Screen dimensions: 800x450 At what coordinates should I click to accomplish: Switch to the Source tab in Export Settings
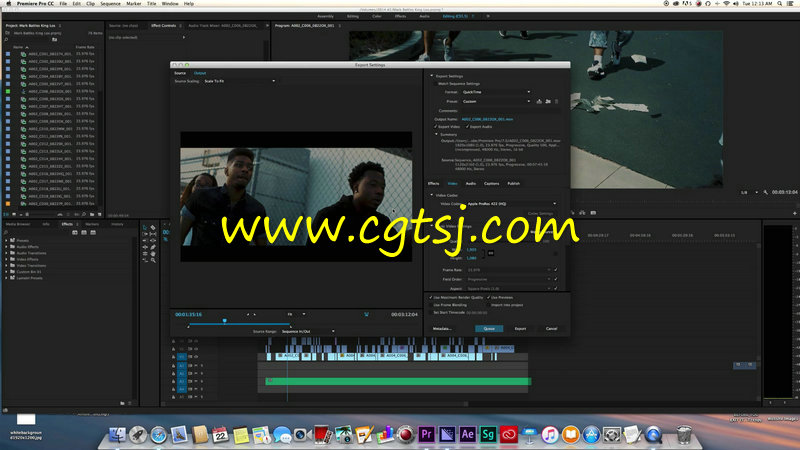(x=180, y=73)
